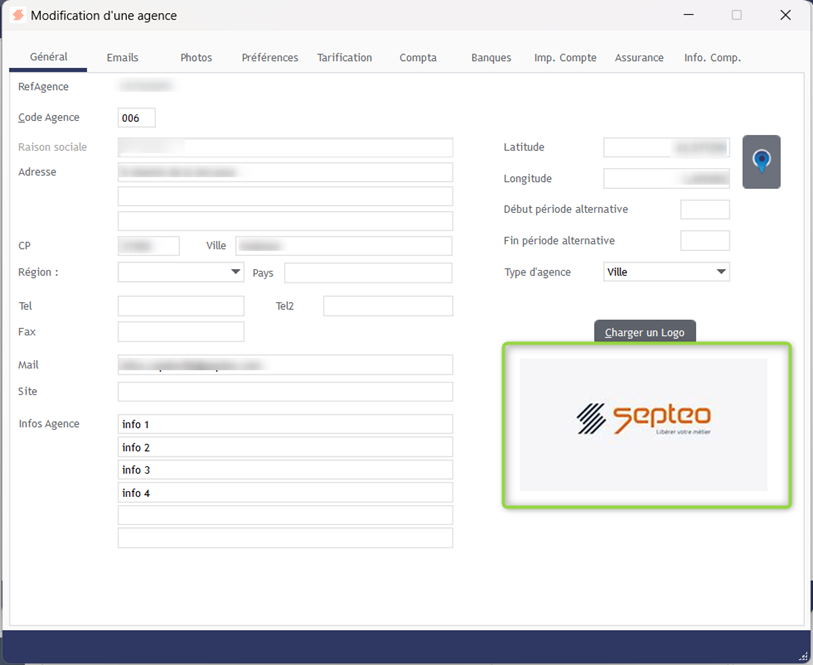813x665 pixels.
Task: Click the Infos Agence field containing info 3
Action: (x=285, y=470)
